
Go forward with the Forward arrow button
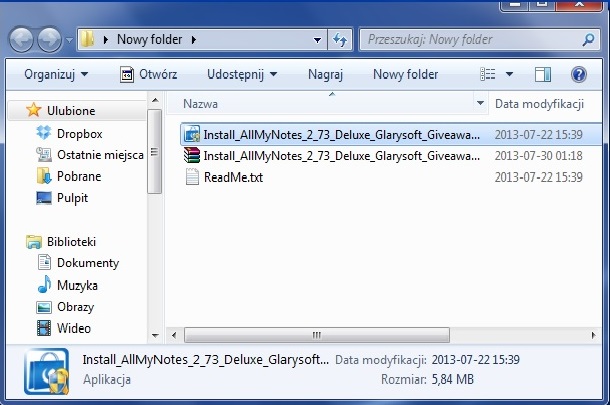49,39
